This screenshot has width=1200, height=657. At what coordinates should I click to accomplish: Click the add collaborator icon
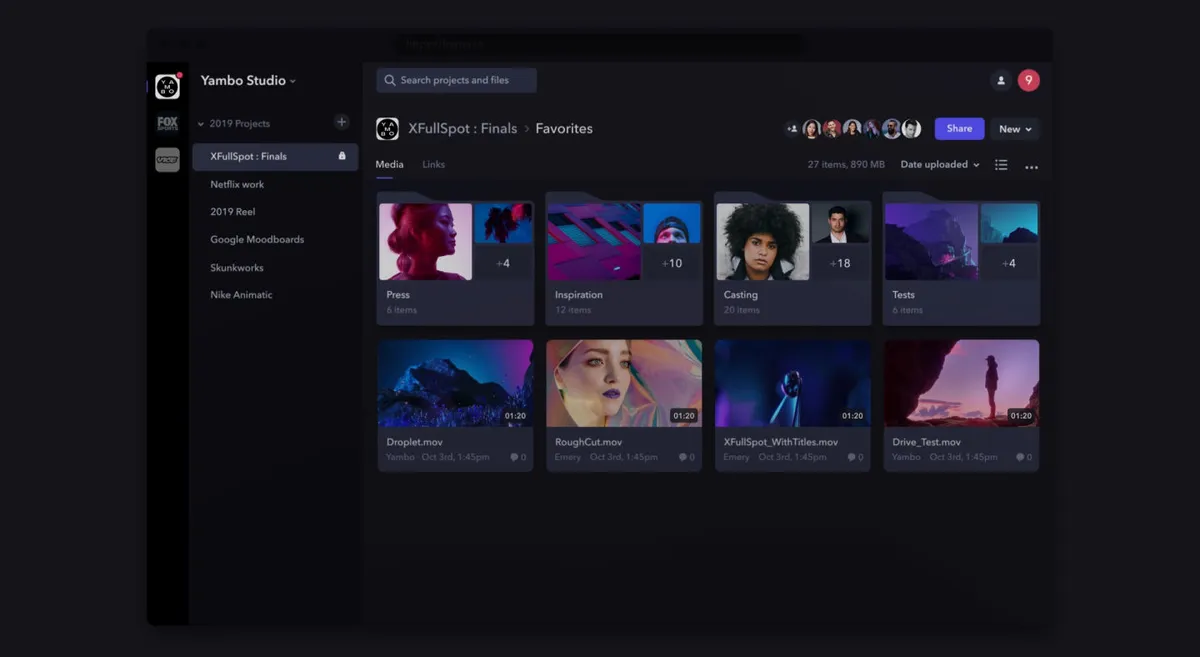coord(792,128)
